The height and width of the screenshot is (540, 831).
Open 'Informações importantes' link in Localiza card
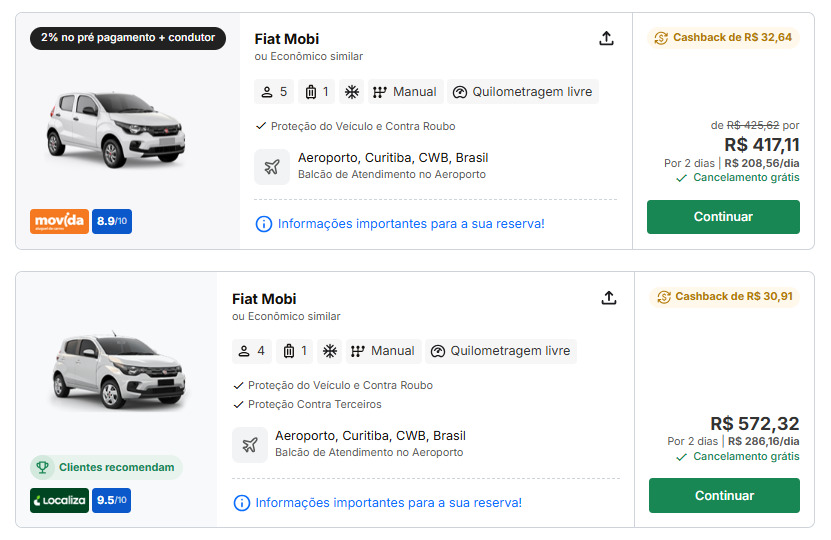pyautogui.click(x=388, y=502)
